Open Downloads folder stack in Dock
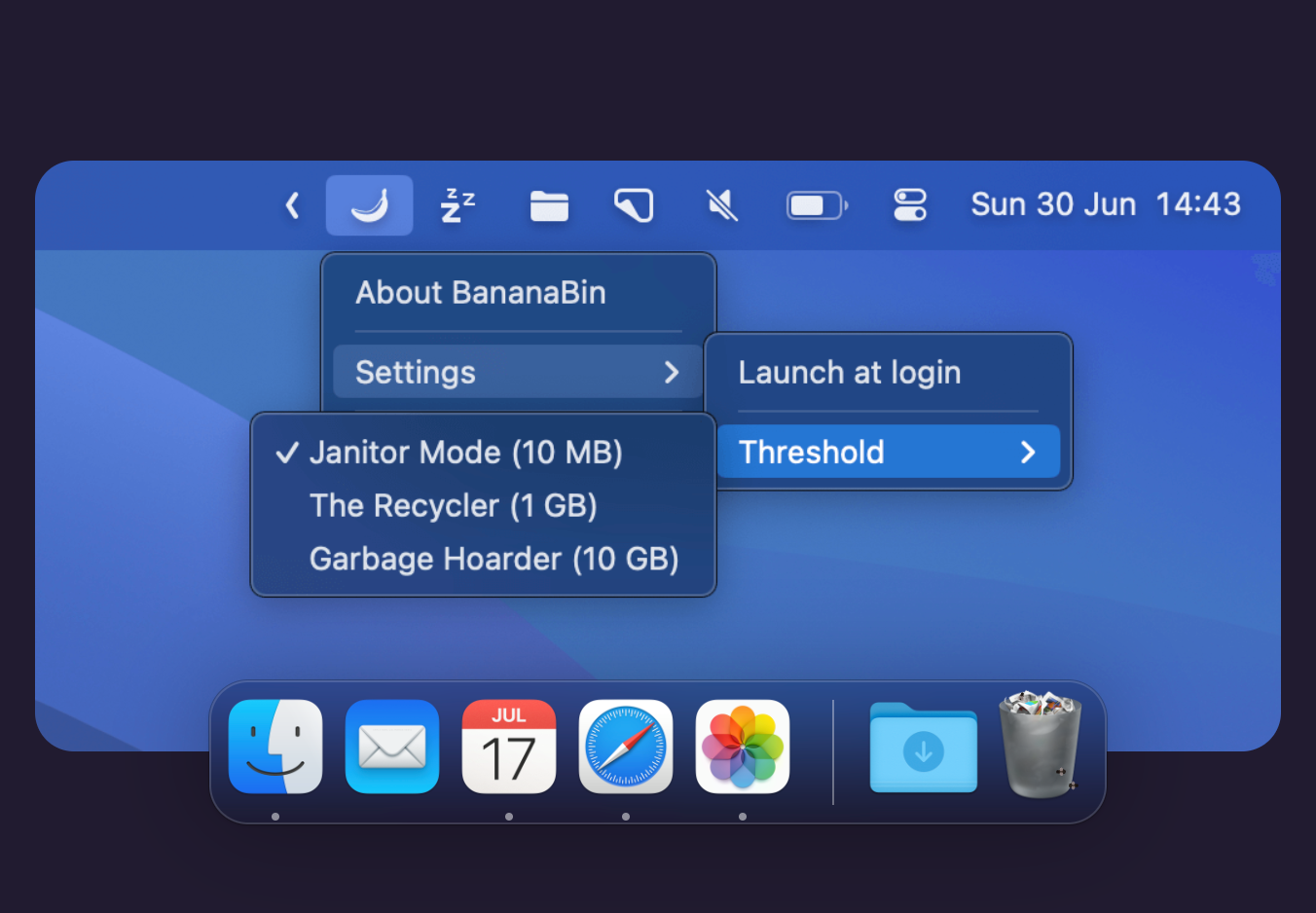This screenshot has width=1316, height=913. (923, 748)
